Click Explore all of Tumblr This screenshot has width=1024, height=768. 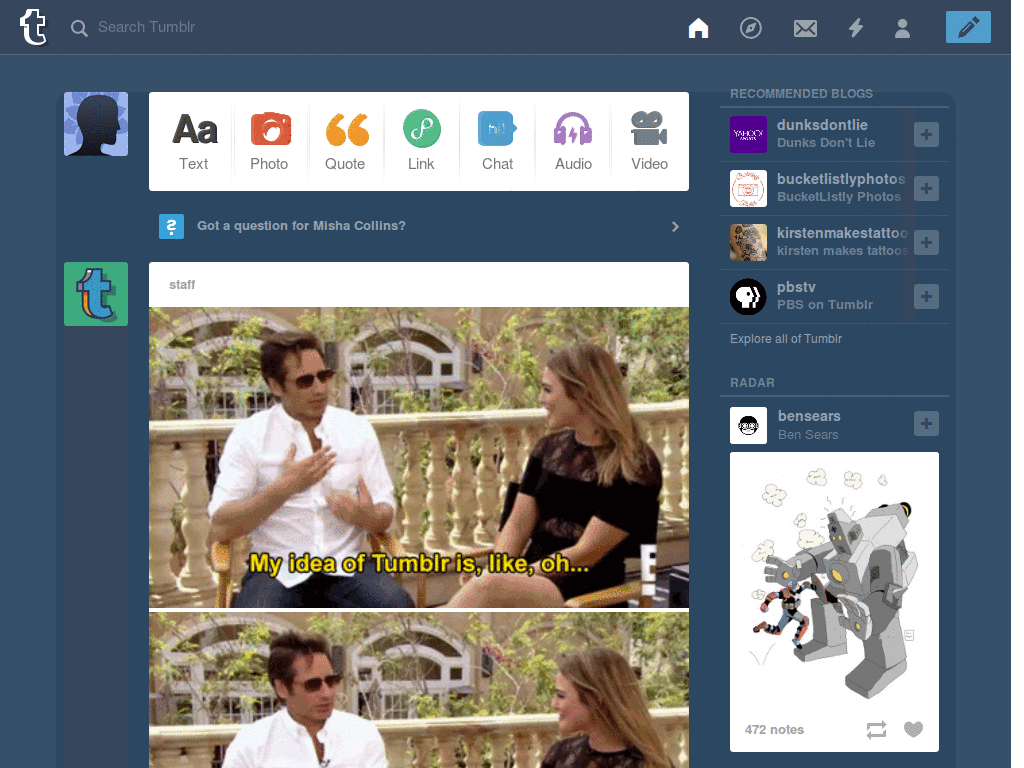(786, 339)
